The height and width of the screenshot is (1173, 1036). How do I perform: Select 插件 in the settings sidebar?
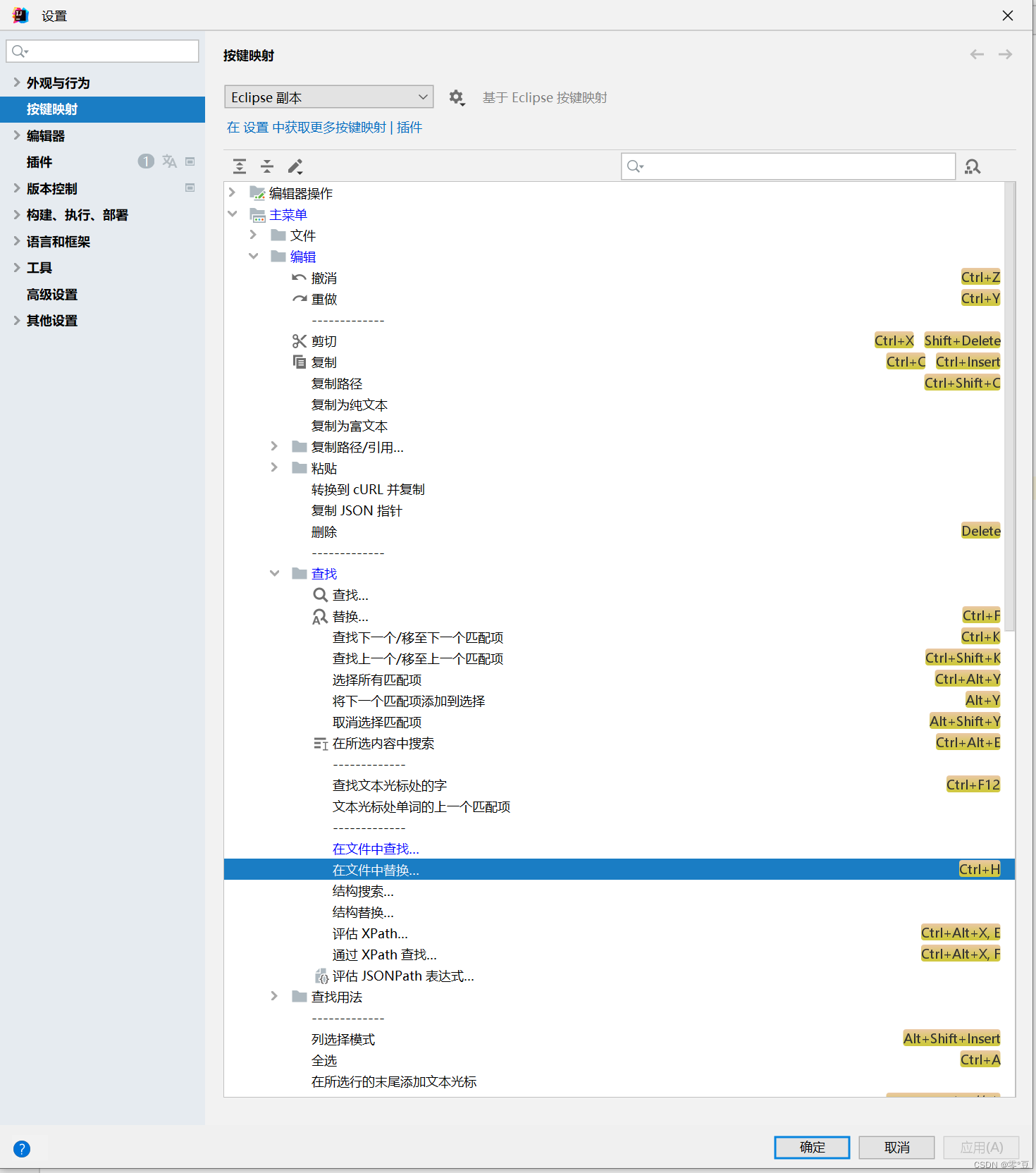pos(39,162)
